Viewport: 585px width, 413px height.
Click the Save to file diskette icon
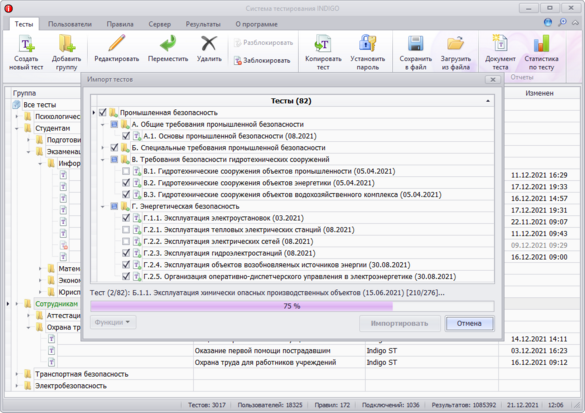pos(416,44)
